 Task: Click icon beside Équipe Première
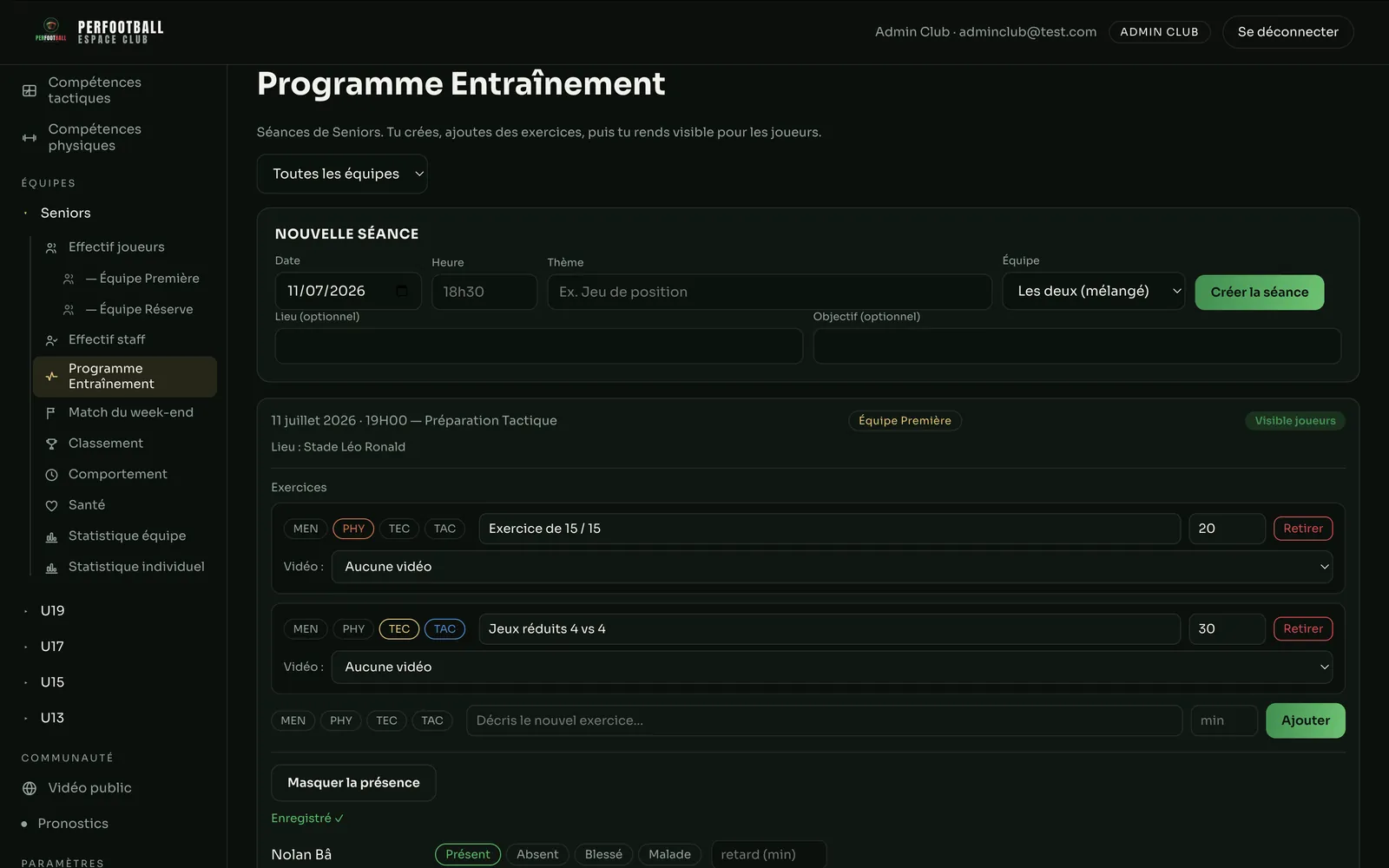click(x=69, y=279)
